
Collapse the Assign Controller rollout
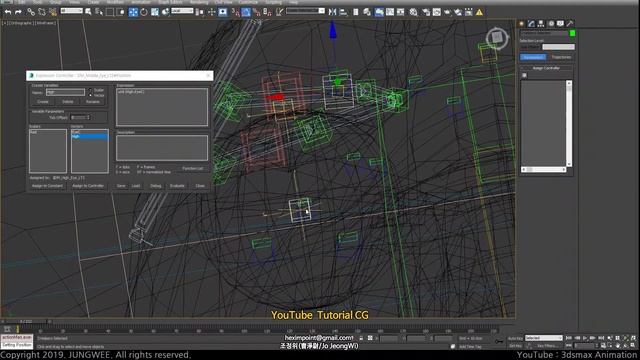(x=546, y=68)
